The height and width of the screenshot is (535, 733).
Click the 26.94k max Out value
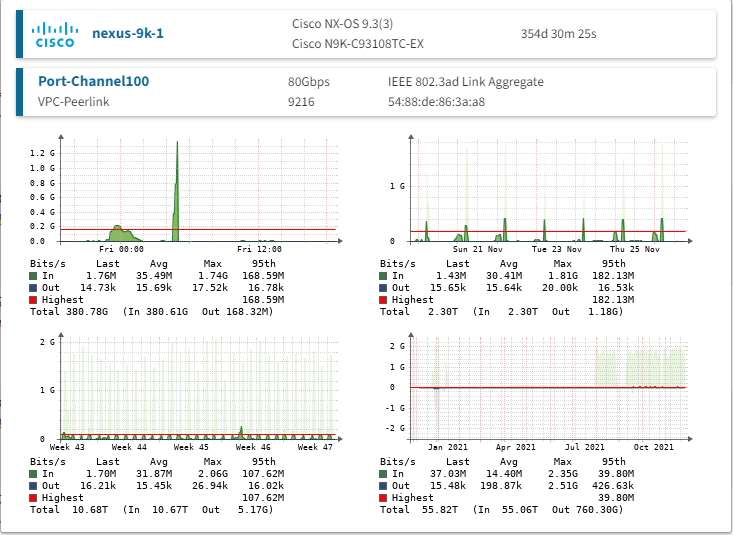point(210,486)
